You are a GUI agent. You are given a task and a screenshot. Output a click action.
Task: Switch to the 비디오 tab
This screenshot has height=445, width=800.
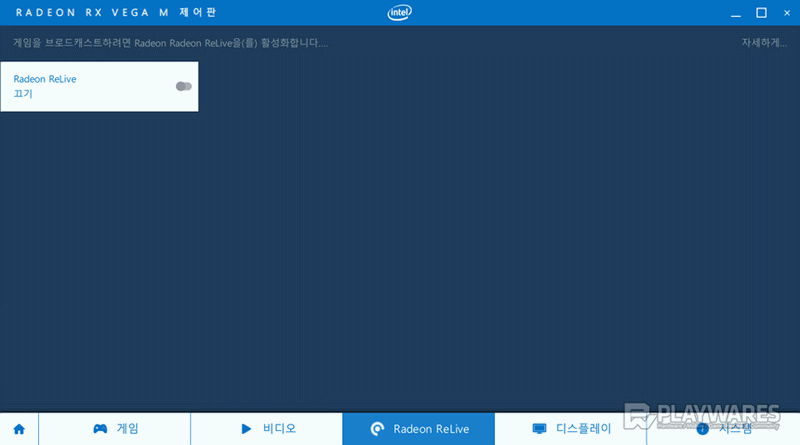tap(279, 429)
